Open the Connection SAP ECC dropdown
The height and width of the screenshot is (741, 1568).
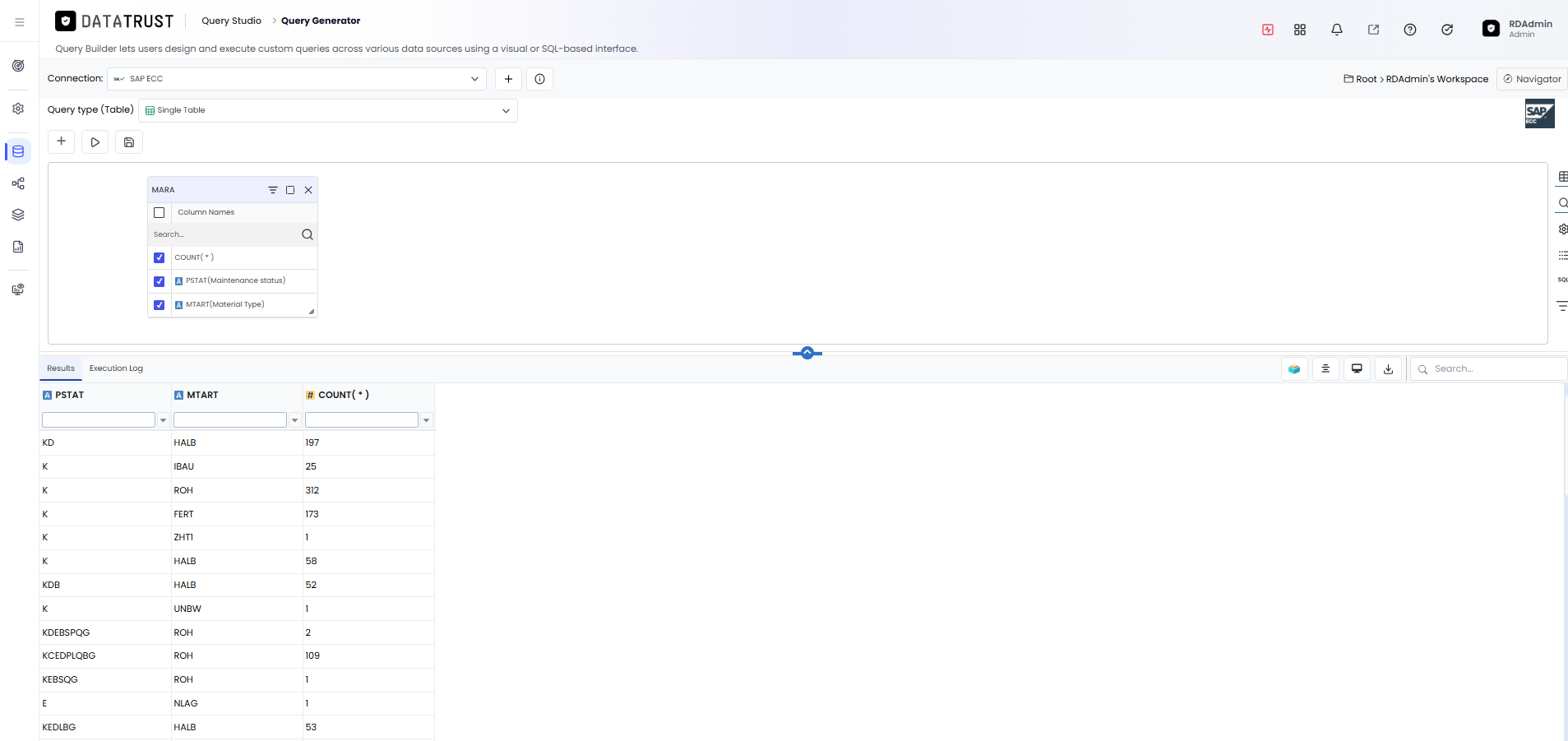(297, 79)
